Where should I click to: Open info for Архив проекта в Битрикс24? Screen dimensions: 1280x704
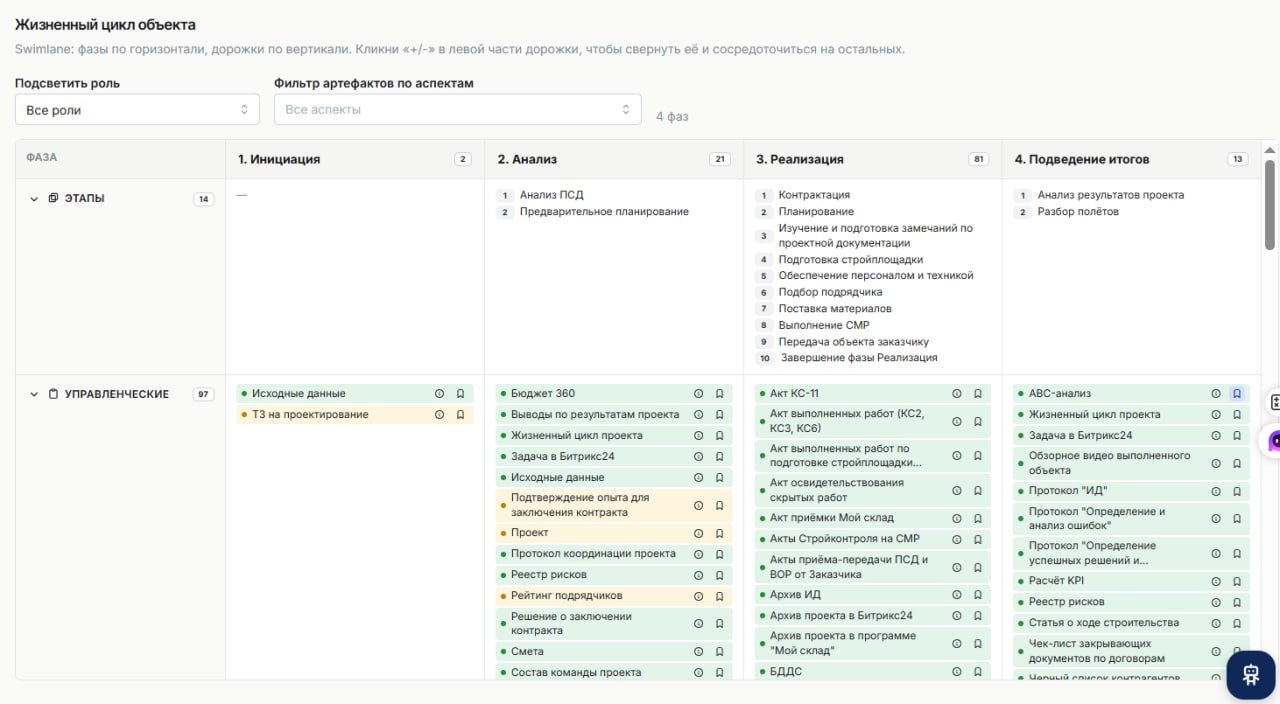click(957, 616)
